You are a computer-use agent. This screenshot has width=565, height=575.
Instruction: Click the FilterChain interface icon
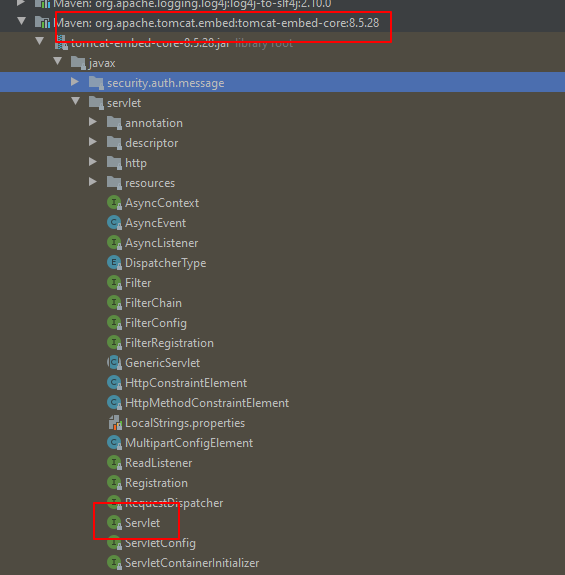click(114, 303)
